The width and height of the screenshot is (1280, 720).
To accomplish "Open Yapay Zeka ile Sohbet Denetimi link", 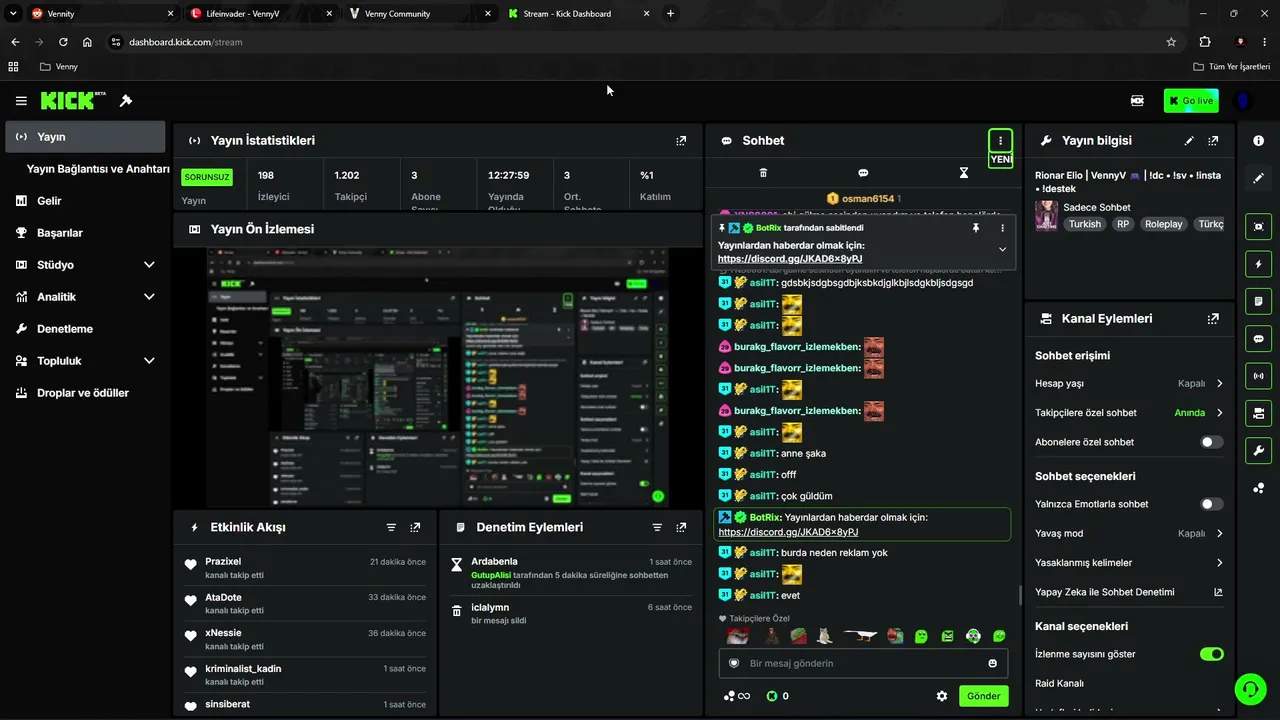I will click(x=1129, y=592).
